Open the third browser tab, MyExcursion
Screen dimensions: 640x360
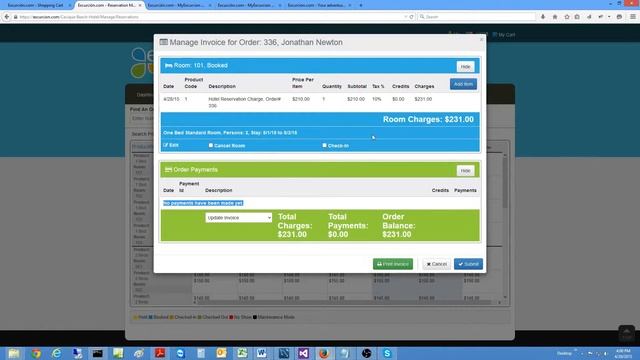pos(179,5)
